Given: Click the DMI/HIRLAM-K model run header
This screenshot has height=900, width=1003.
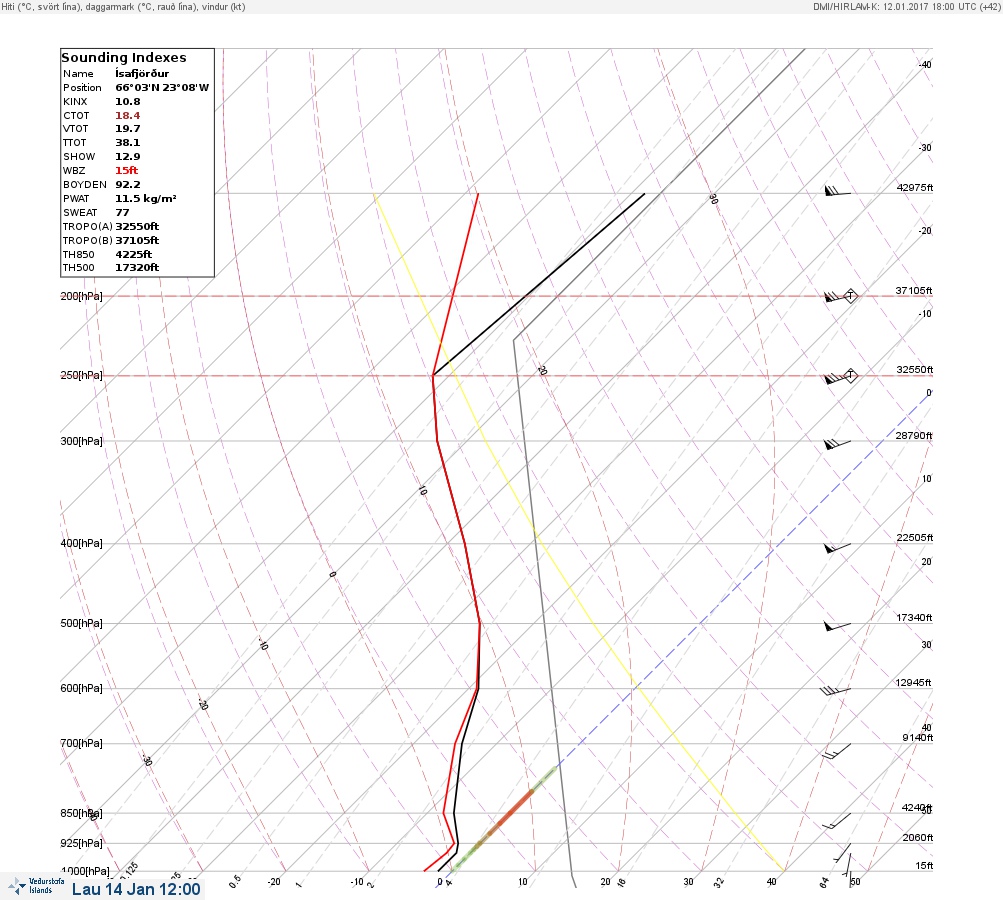Looking at the screenshot, I should point(906,6).
